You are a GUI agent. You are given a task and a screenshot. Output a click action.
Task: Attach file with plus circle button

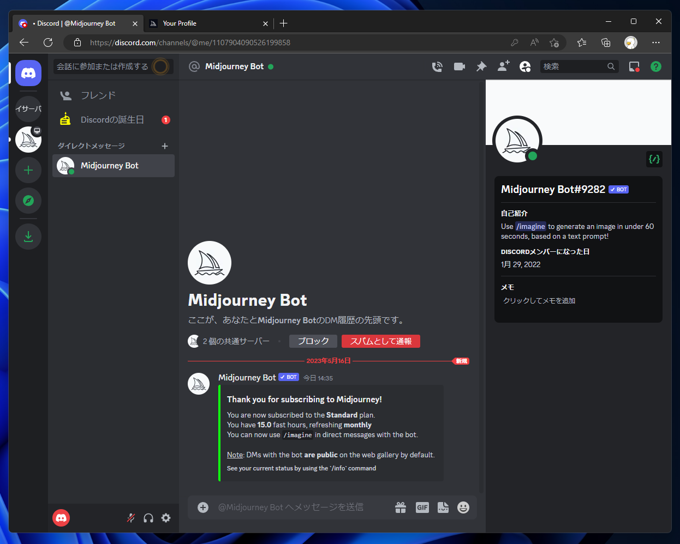pyautogui.click(x=203, y=507)
